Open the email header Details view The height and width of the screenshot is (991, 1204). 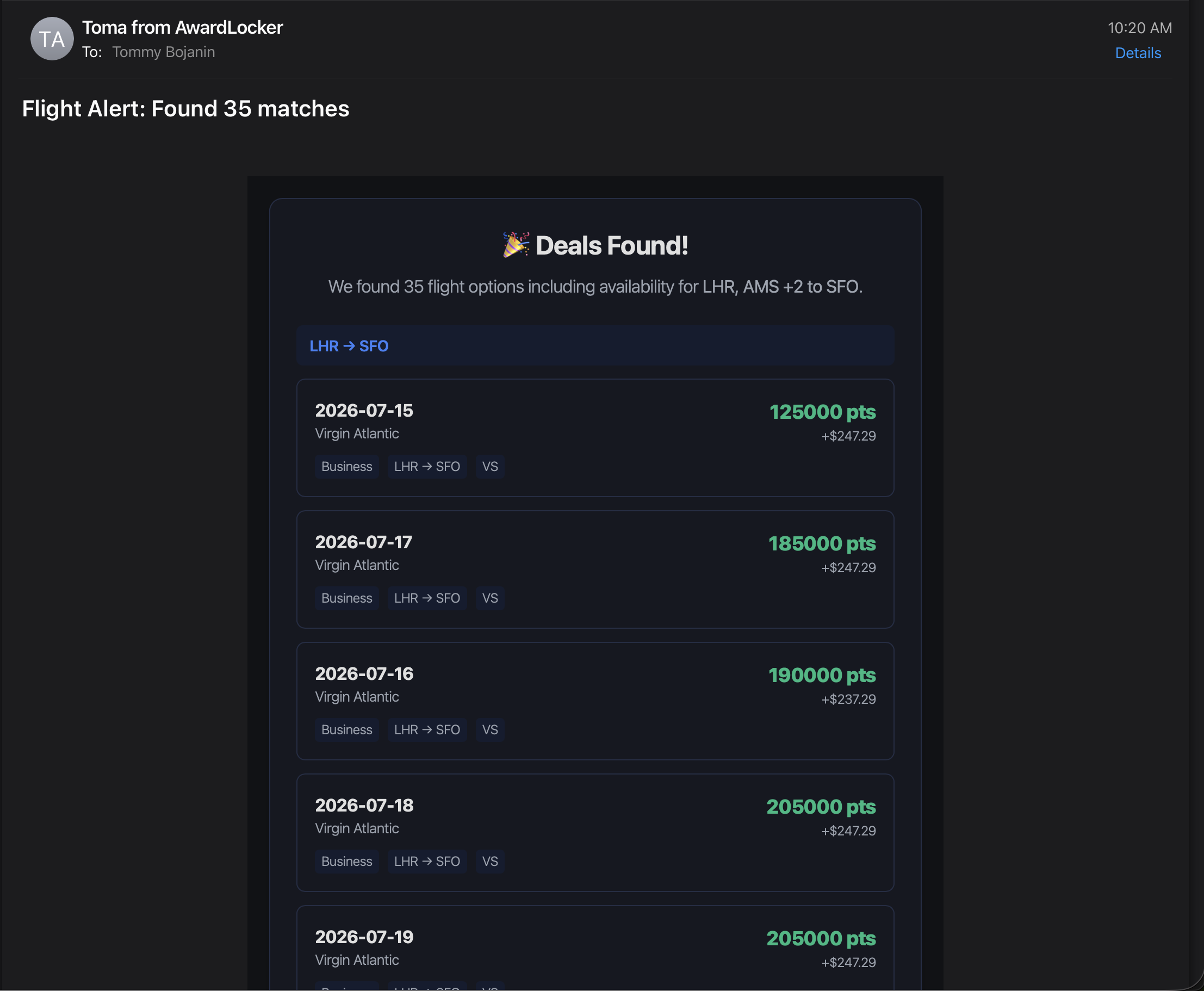click(1138, 53)
